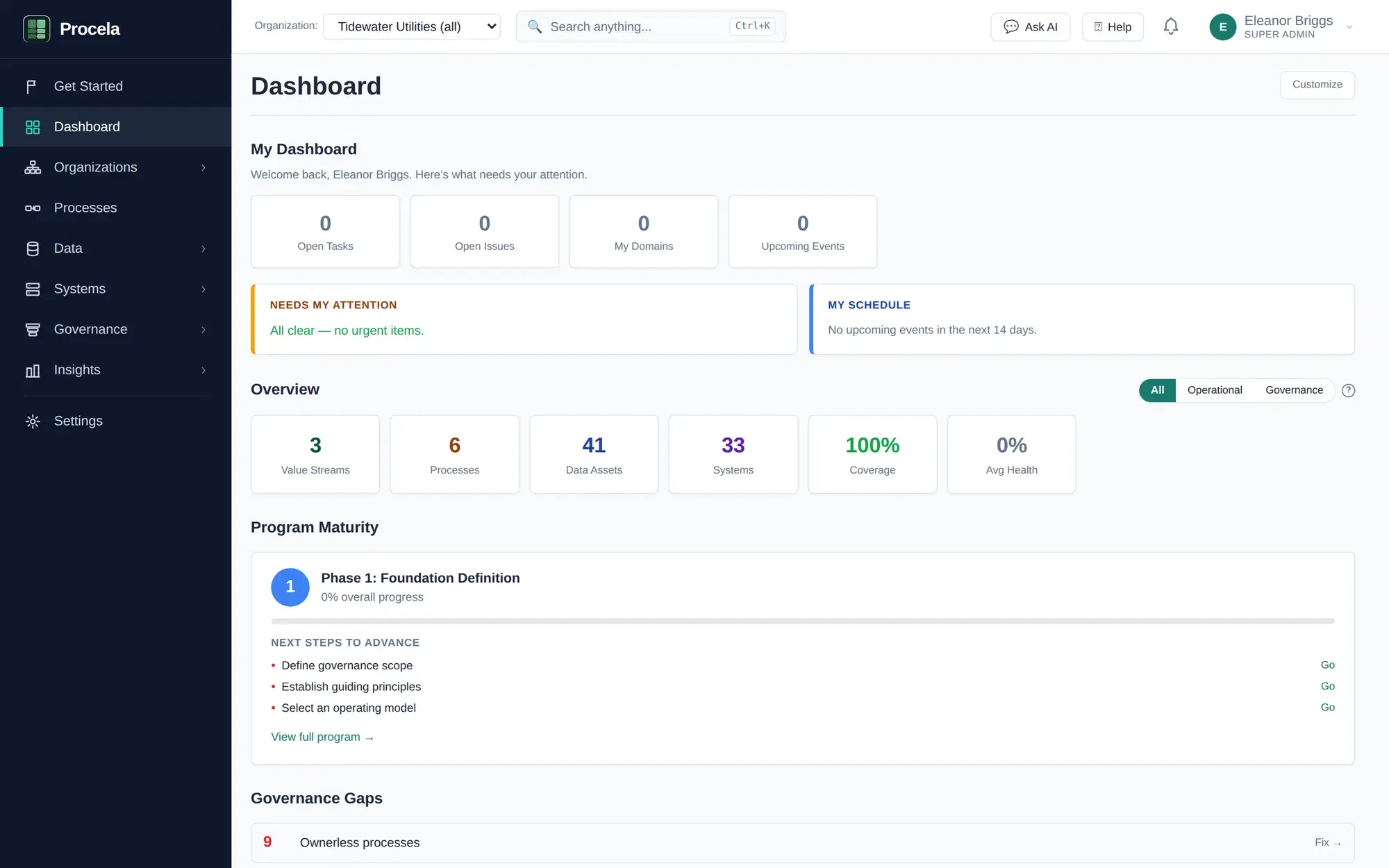Open the Open Tasks card
This screenshot has height=868, width=1389.
(325, 231)
